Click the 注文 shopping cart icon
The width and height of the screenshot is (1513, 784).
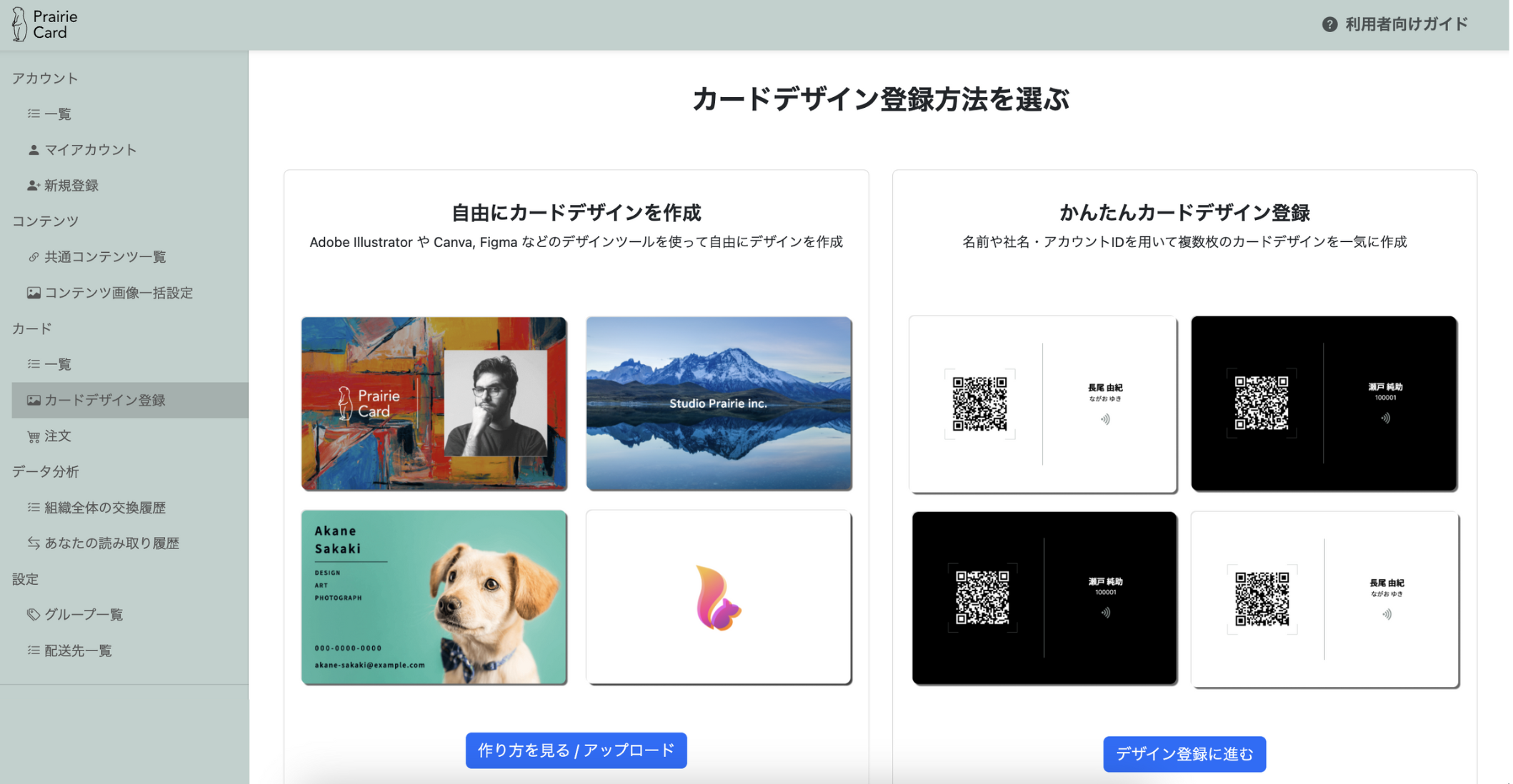pos(33,436)
